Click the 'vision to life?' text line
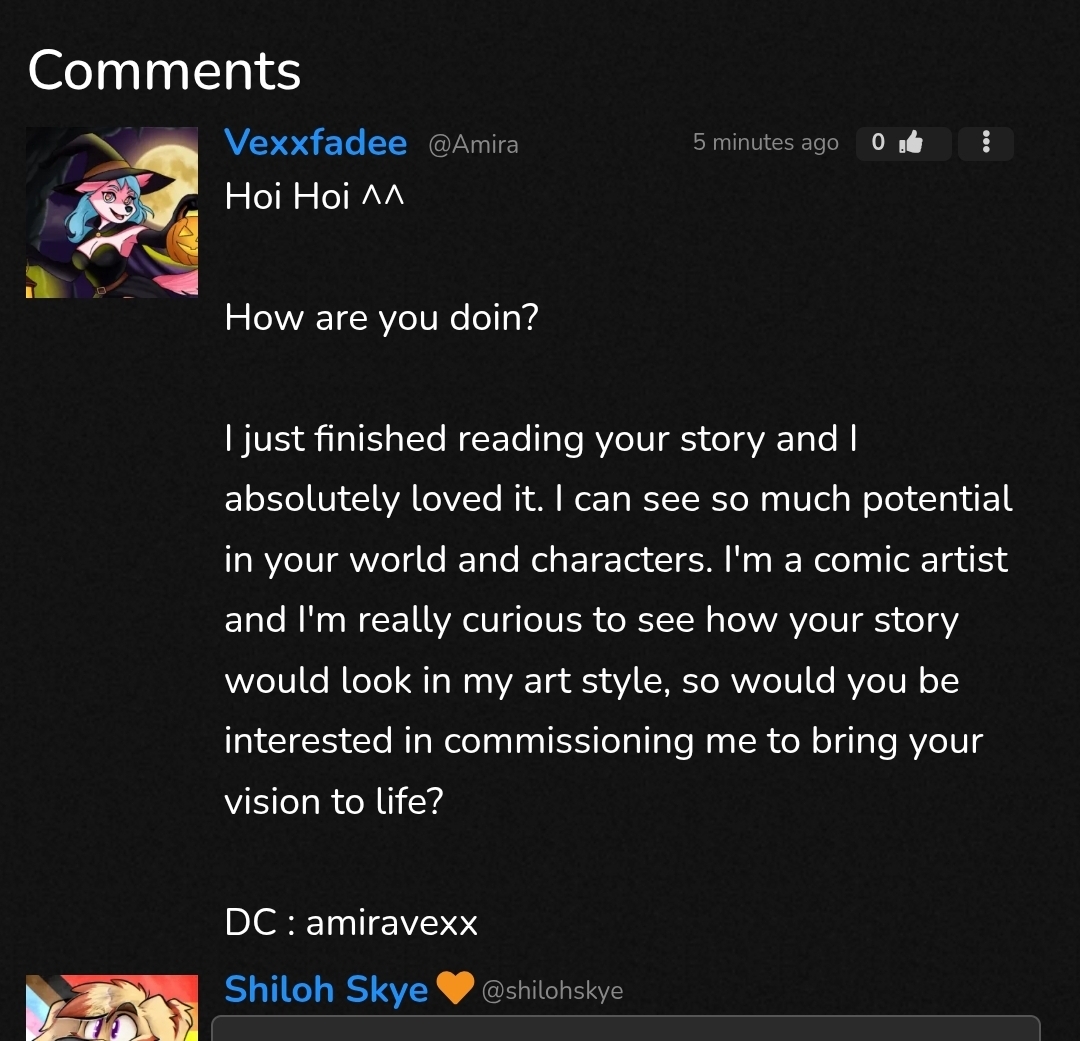 point(333,801)
